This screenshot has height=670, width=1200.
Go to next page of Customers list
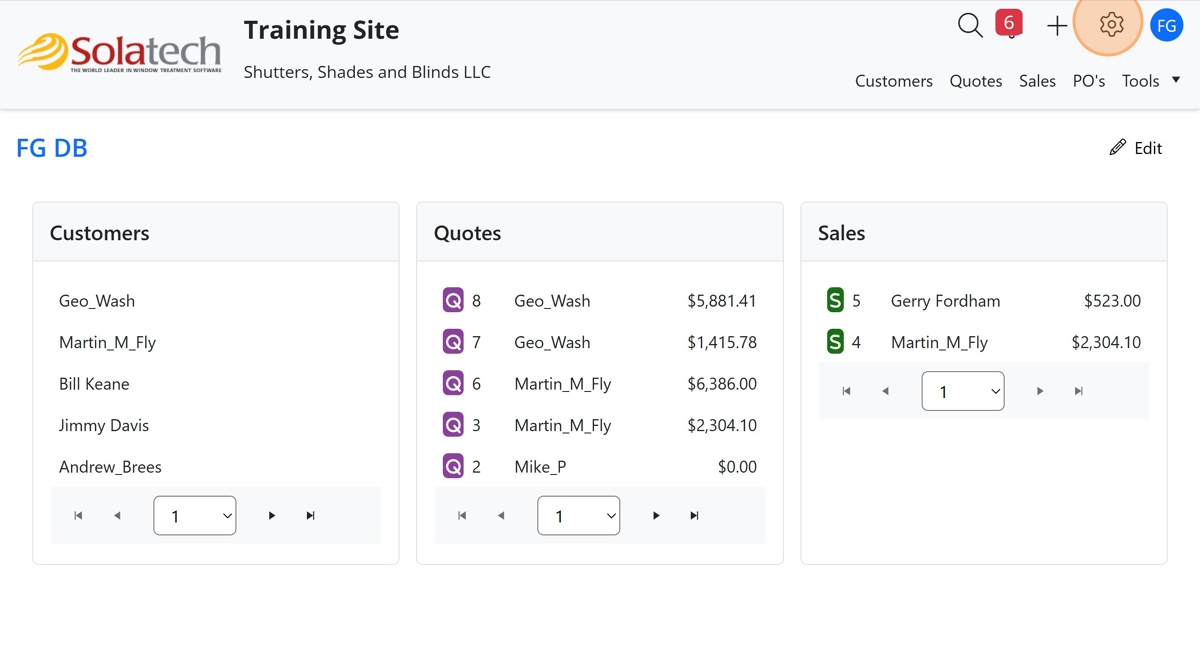tap(272, 516)
